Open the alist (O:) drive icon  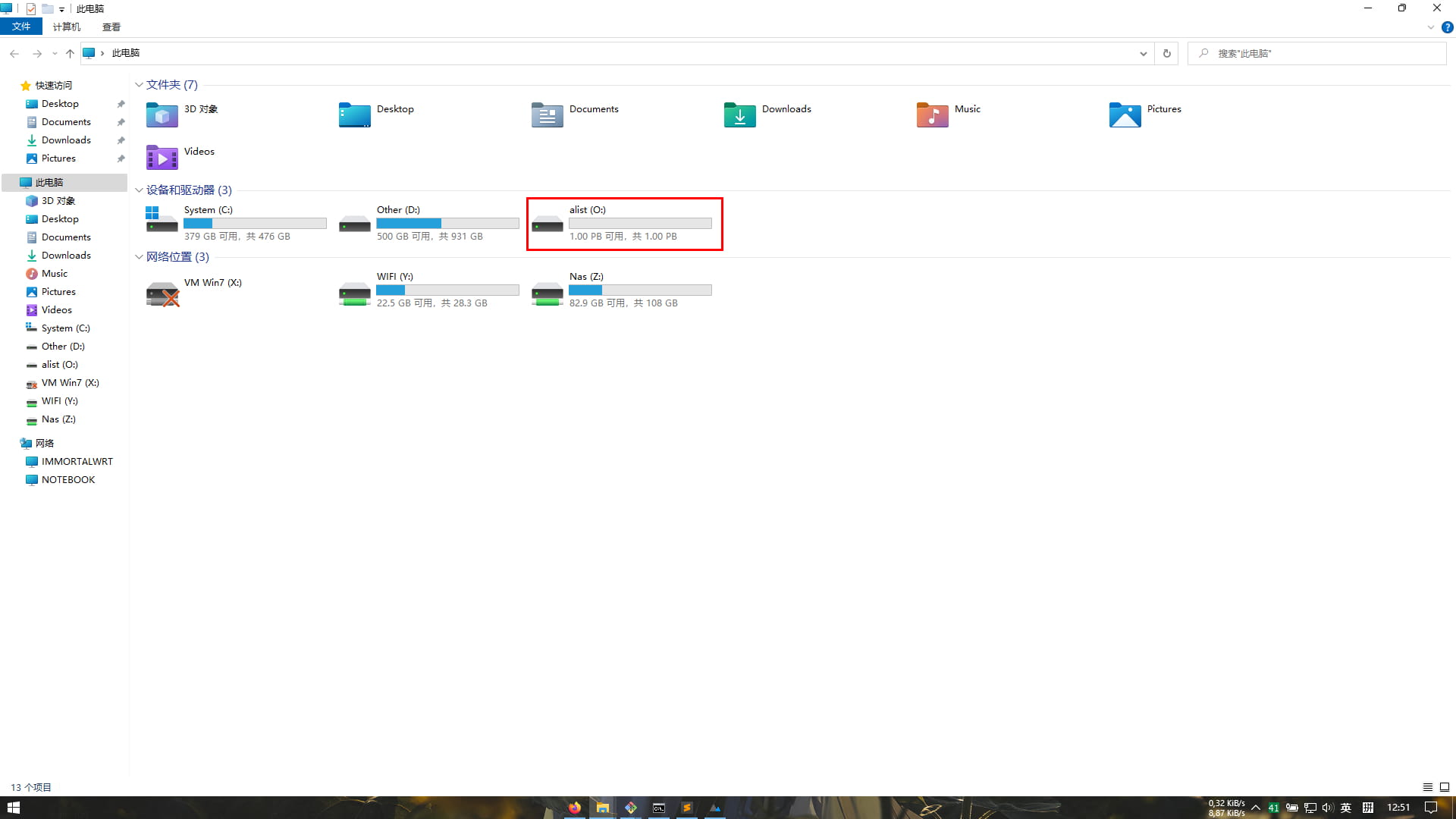click(x=547, y=224)
